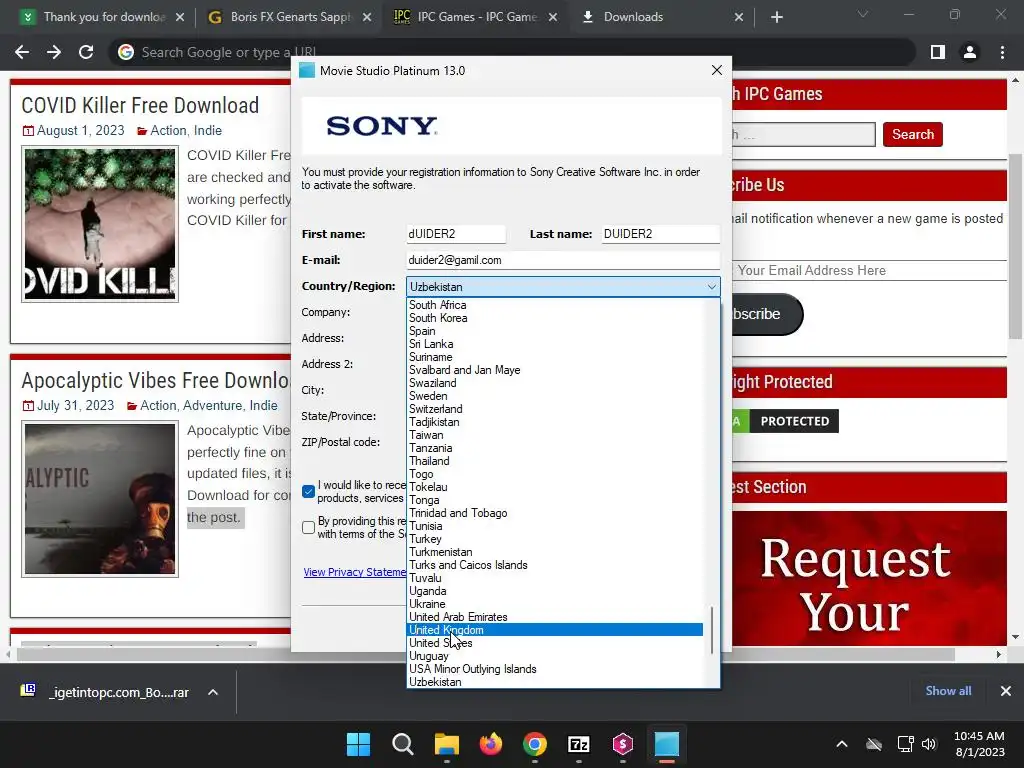Screen dimensions: 1024x768
Task: Click browser forward arrow
Action: (54, 52)
